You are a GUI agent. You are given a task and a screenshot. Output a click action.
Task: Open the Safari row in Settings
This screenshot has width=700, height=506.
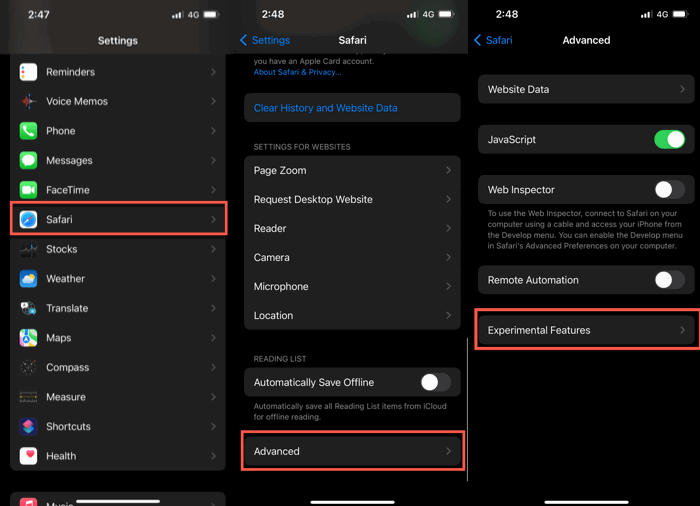[118, 219]
